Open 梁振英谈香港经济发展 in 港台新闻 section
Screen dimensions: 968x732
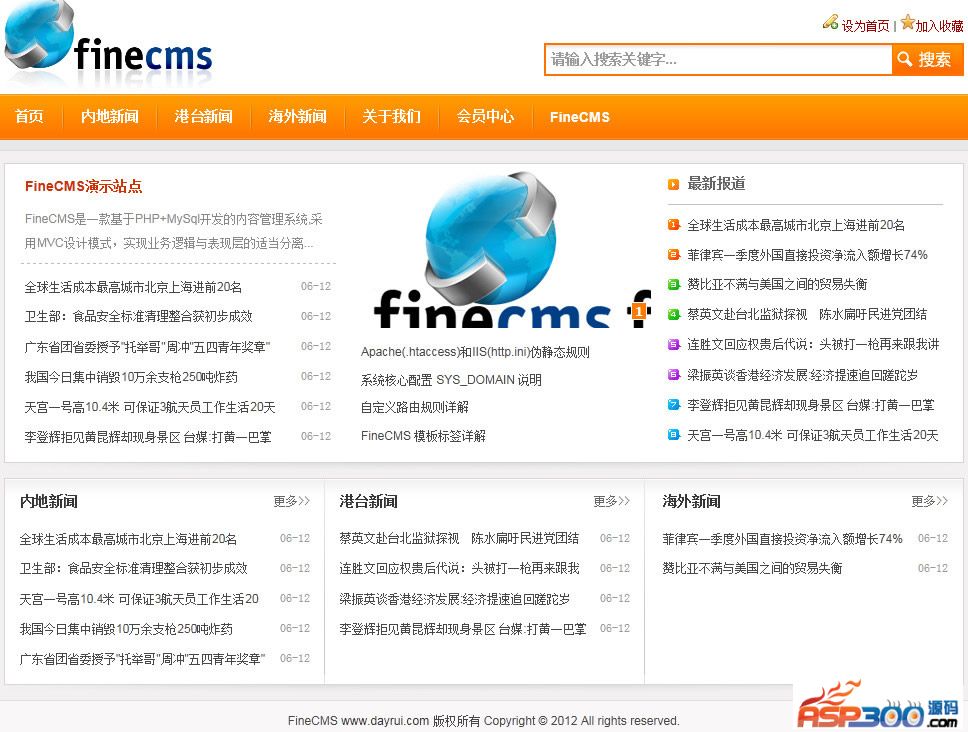click(x=455, y=599)
